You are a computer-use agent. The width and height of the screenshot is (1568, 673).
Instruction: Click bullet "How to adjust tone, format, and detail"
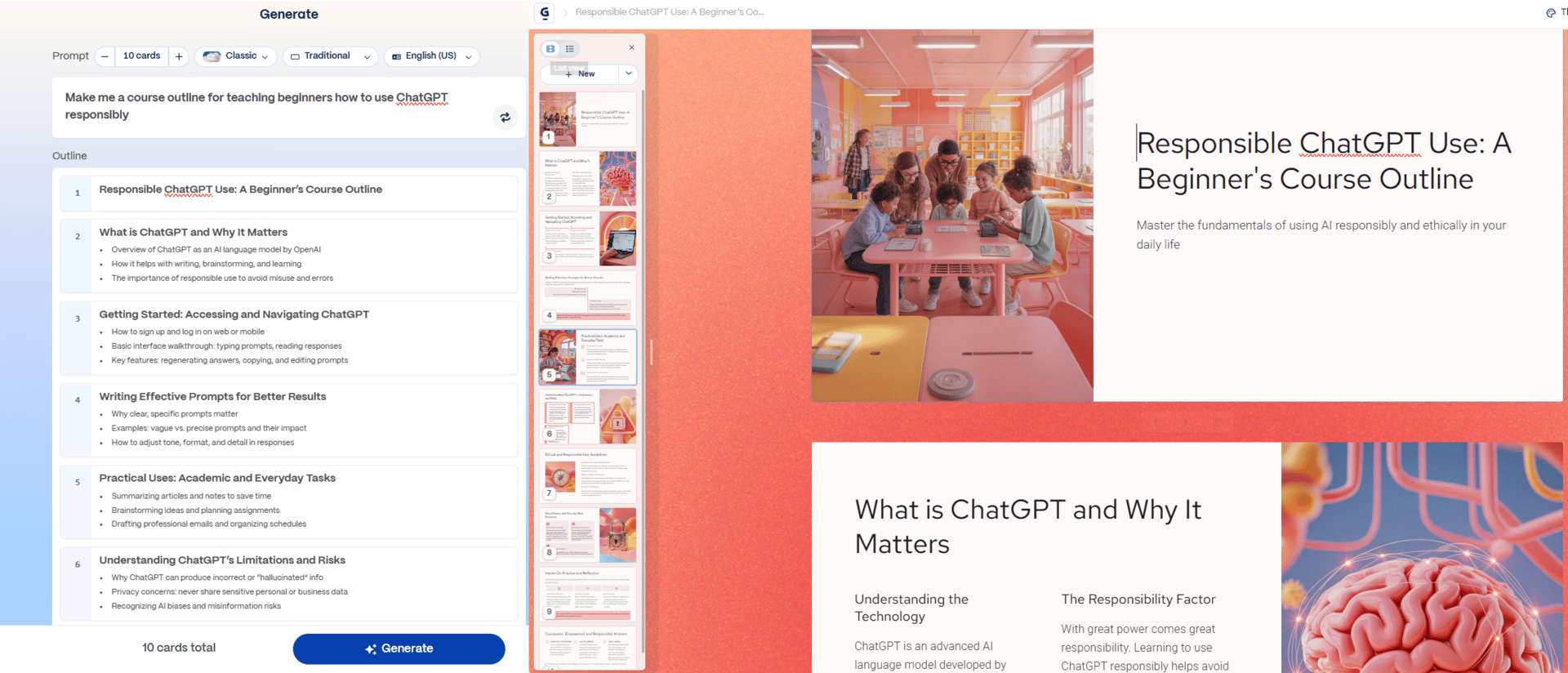pos(203,443)
